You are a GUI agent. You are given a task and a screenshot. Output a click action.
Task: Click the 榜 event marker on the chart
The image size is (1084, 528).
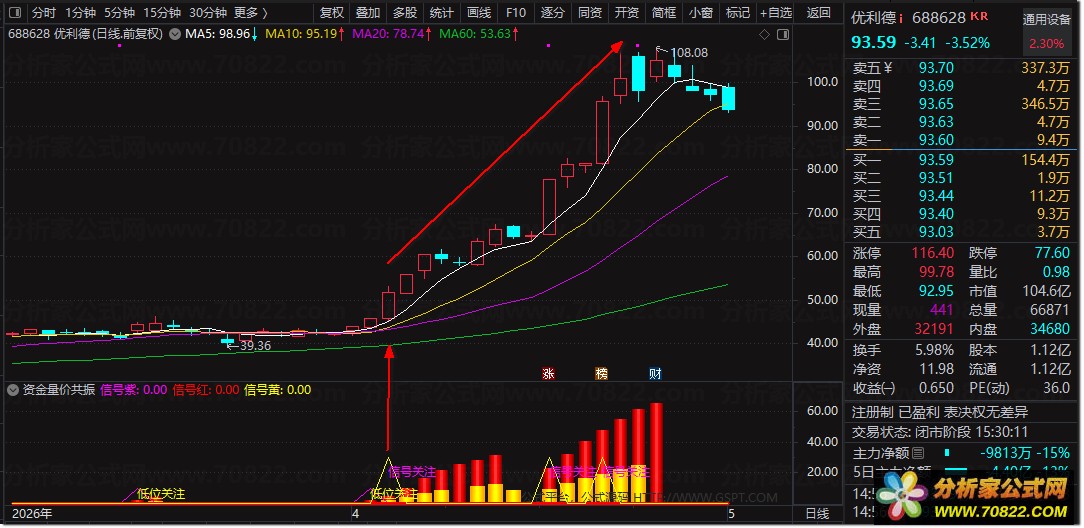[x=601, y=374]
